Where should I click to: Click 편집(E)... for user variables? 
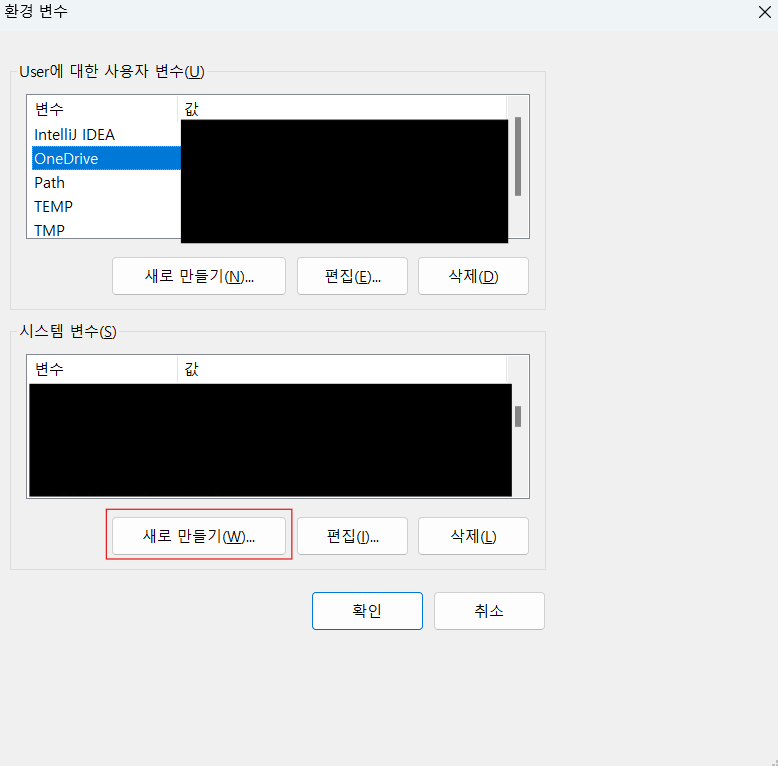(352, 276)
